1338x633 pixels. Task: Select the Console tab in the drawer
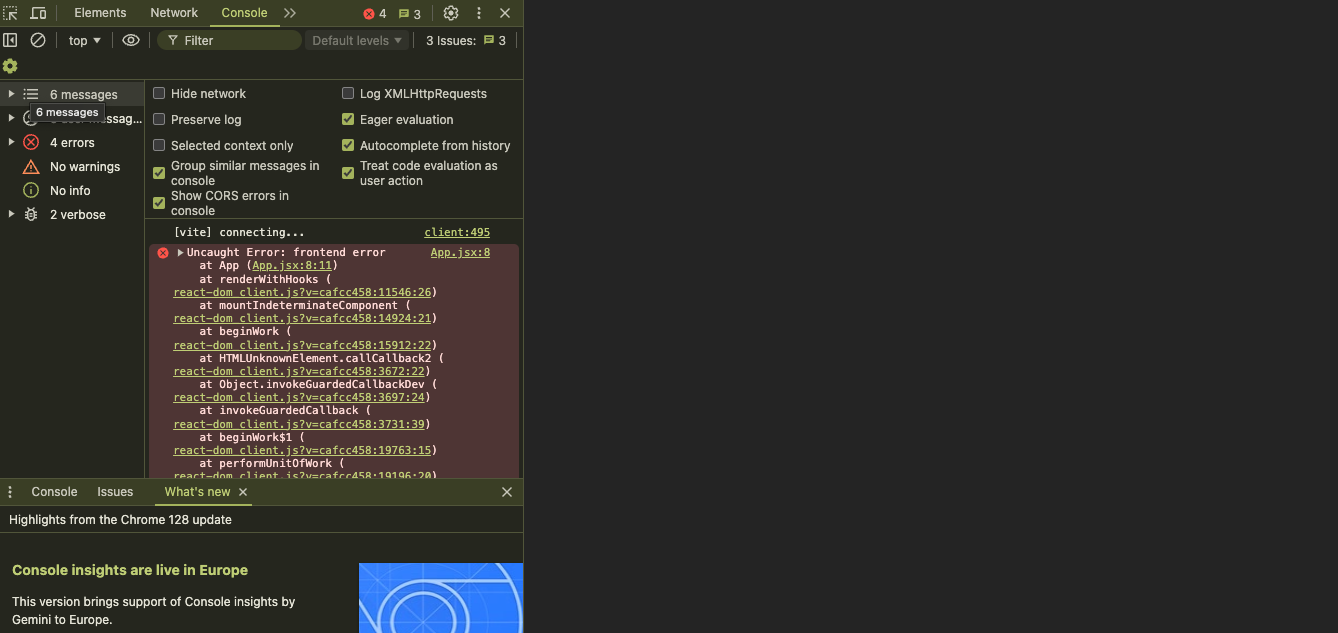[x=54, y=492]
